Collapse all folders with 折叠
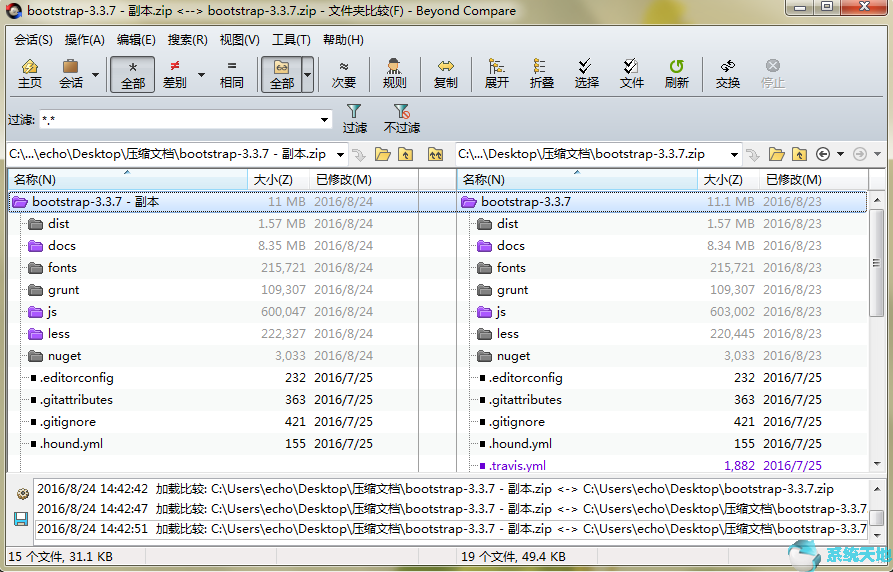893x572 pixels. tap(542, 74)
